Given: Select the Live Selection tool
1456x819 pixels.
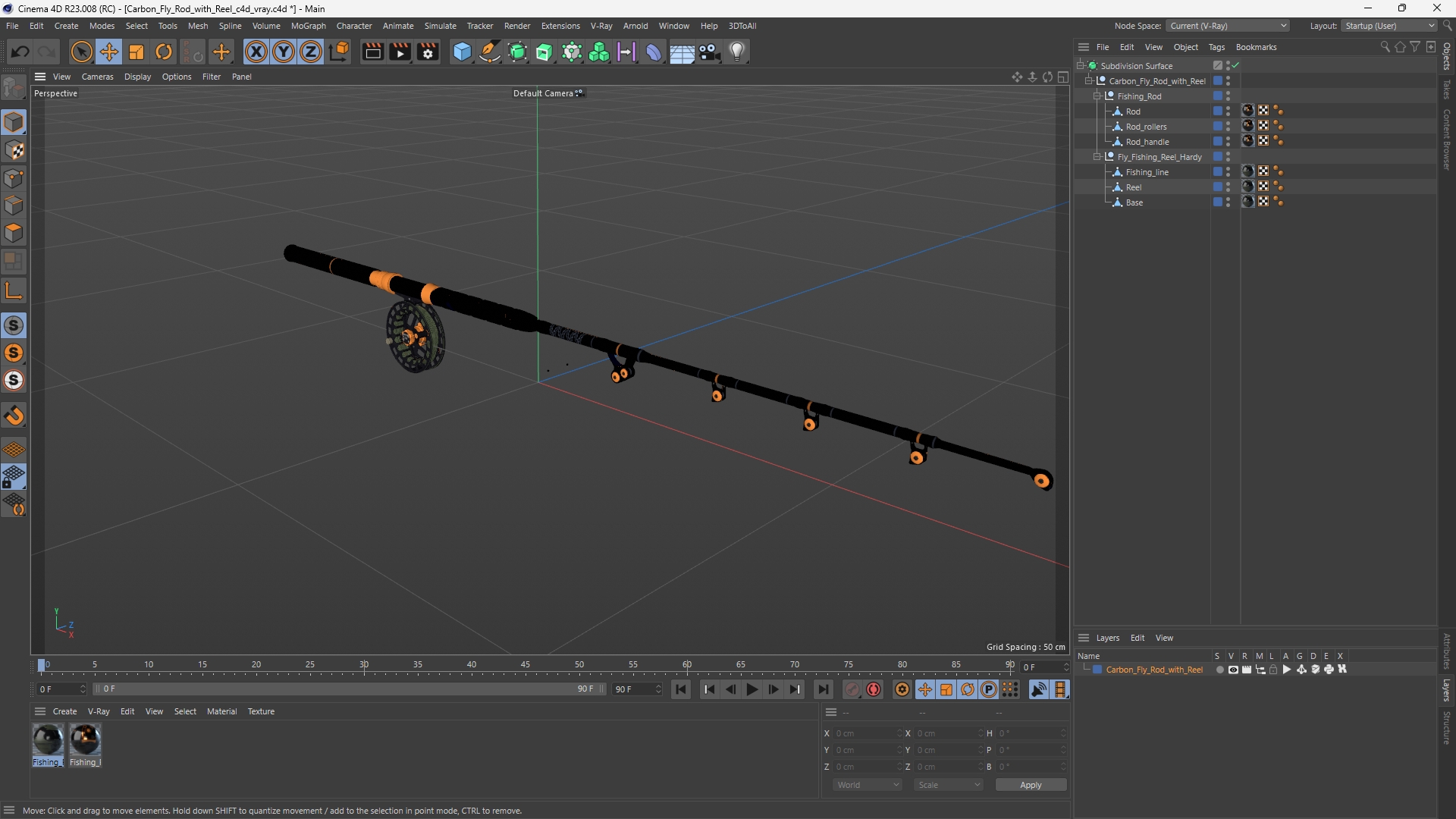Looking at the screenshot, I should (x=81, y=52).
